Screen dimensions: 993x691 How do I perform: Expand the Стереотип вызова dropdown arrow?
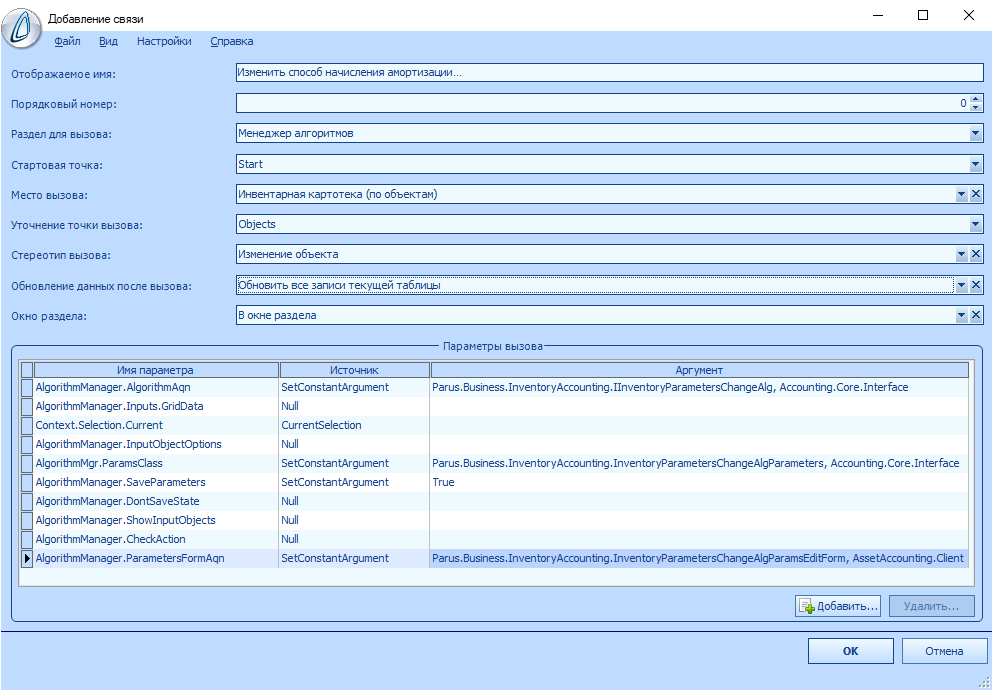(x=962, y=255)
